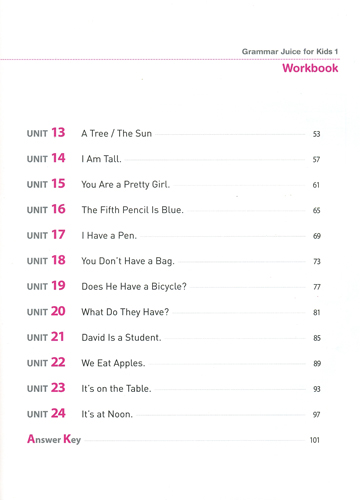Click page number 97 beside Unit 24

pyautogui.click(x=316, y=415)
